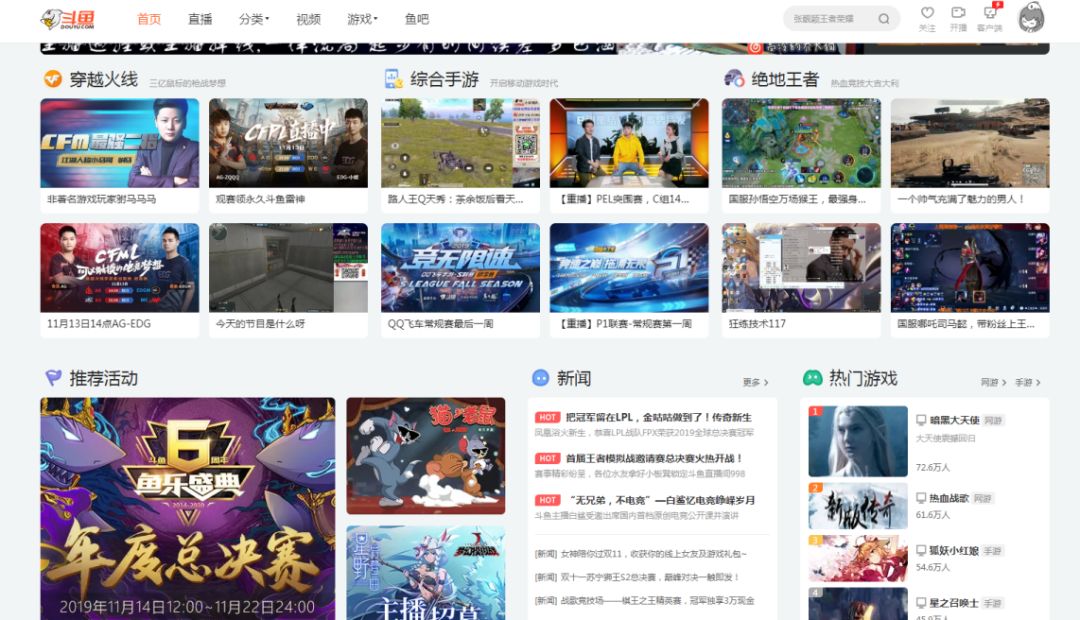The width and height of the screenshot is (1080, 620).
Task: Click 网游 tag beside 暗黑大天使
Action: pos(993,420)
